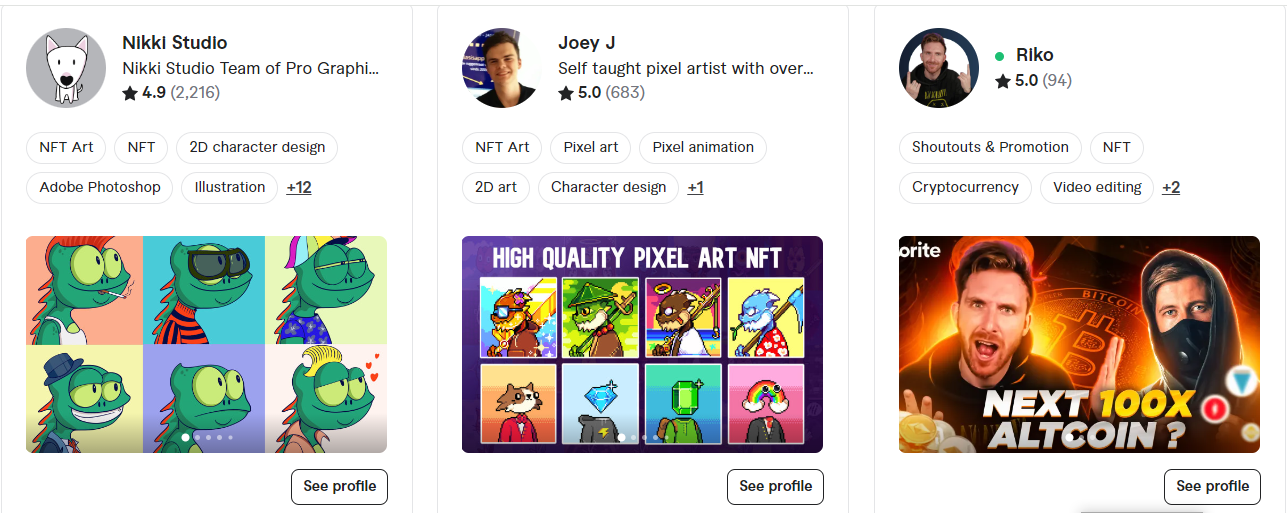This screenshot has width=1287, height=513.
Task: Expand Nikki Studio's +12 more skills
Action: click(299, 187)
